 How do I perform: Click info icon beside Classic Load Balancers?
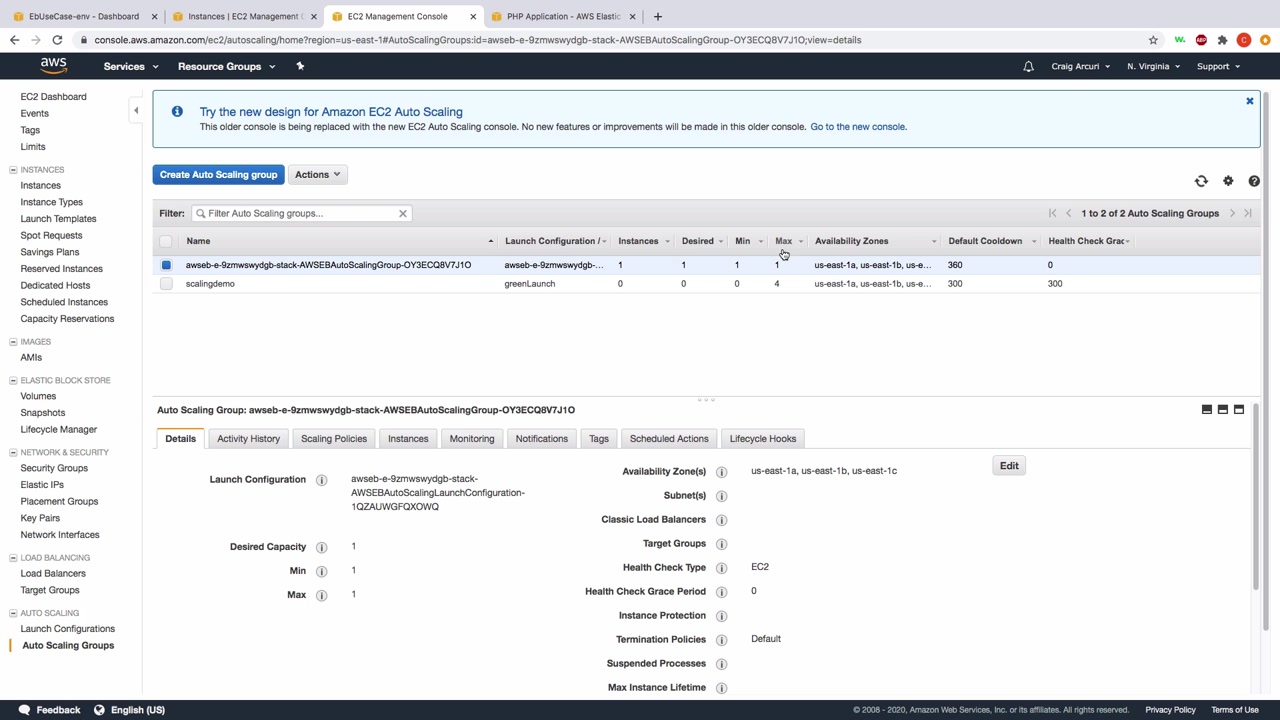click(x=721, y=520)
